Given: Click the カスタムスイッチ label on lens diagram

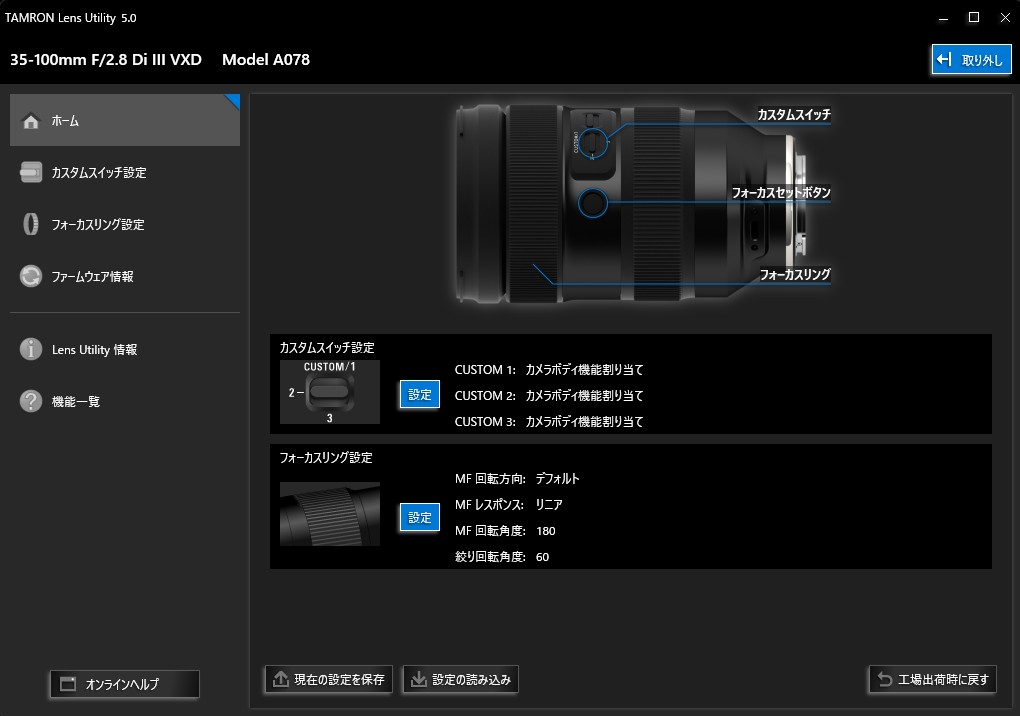Looking at the screenshot, I should click(x=794, y=115).
